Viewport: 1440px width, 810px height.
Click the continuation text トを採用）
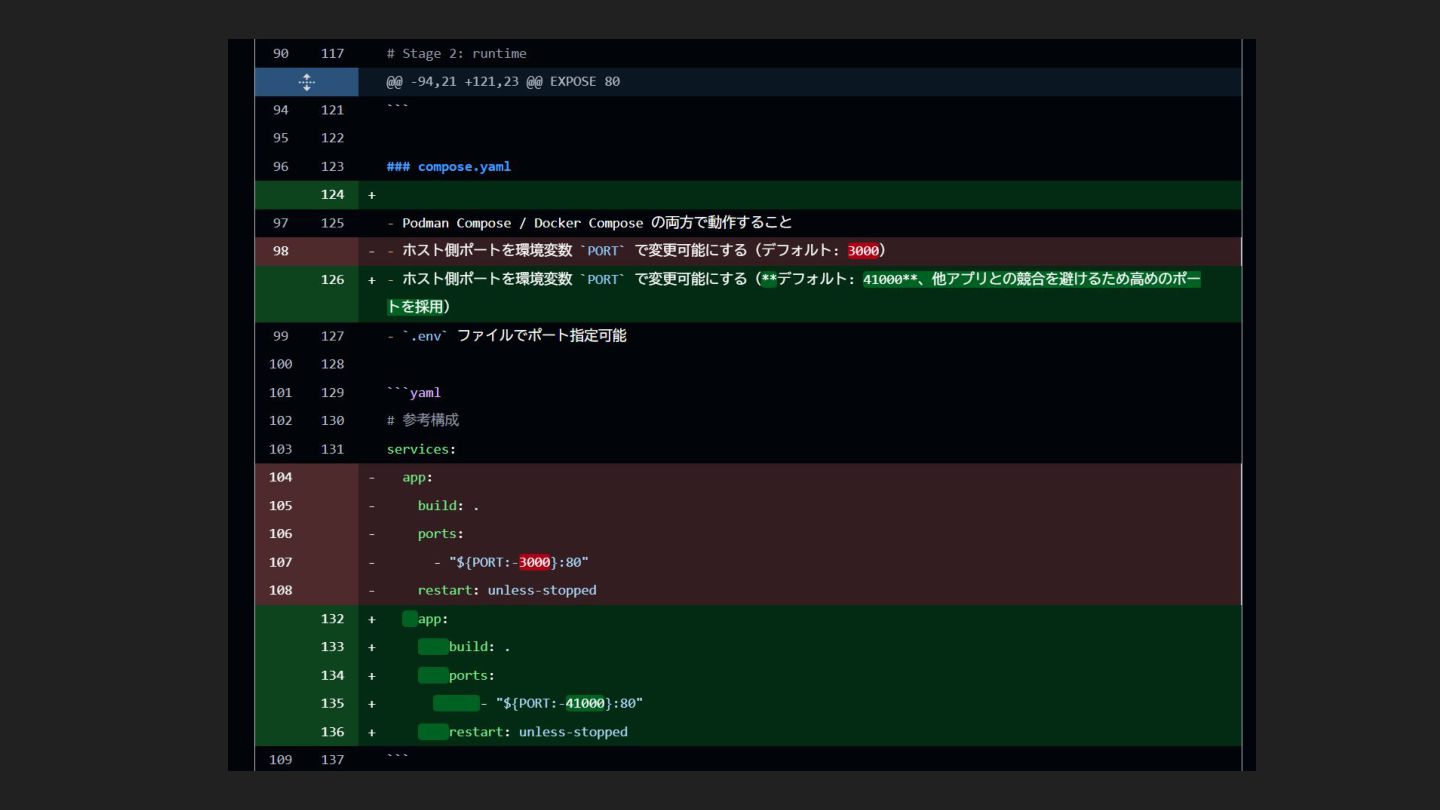pos(418,307)
